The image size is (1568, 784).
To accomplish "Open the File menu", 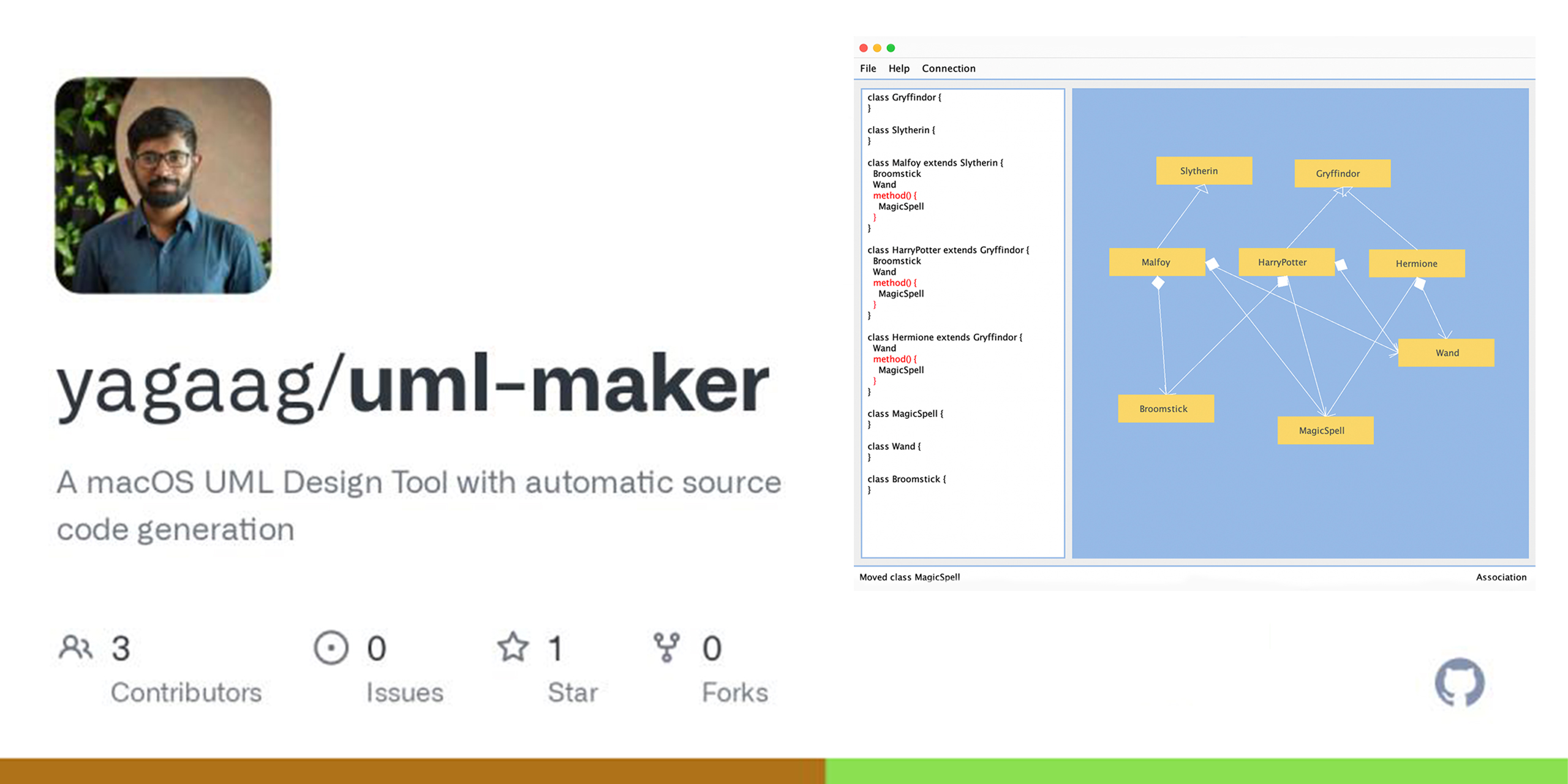I will (867, 69).
